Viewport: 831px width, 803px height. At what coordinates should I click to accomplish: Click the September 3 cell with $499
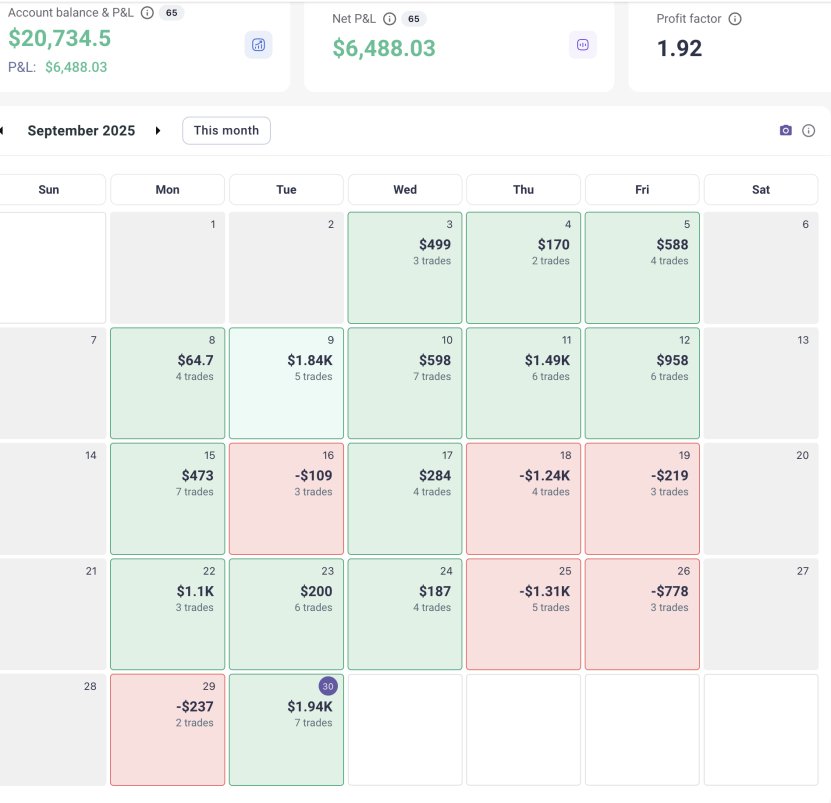click(x=404, y=266)
